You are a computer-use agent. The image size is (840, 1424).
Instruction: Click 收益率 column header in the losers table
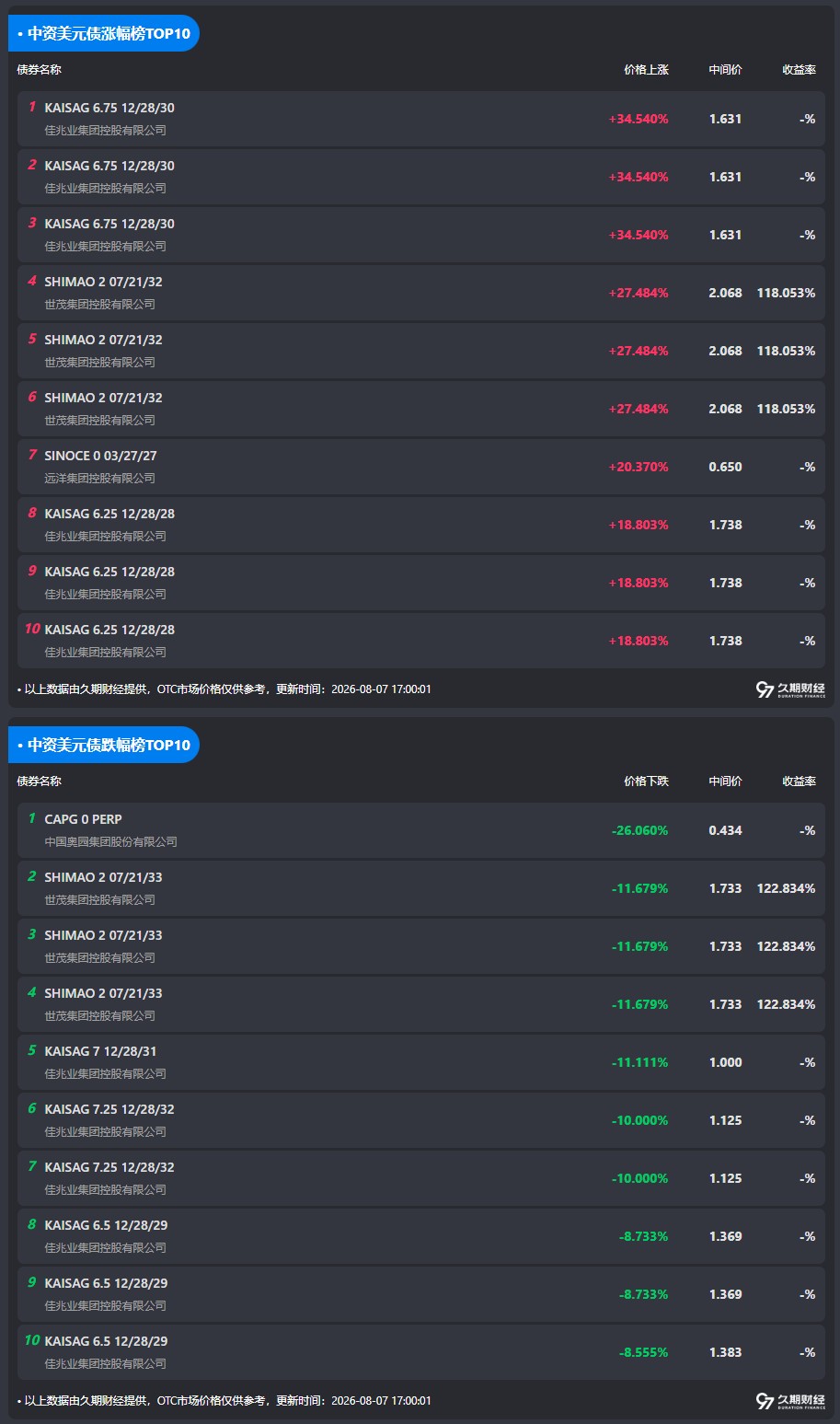click(x=799, y=781)
